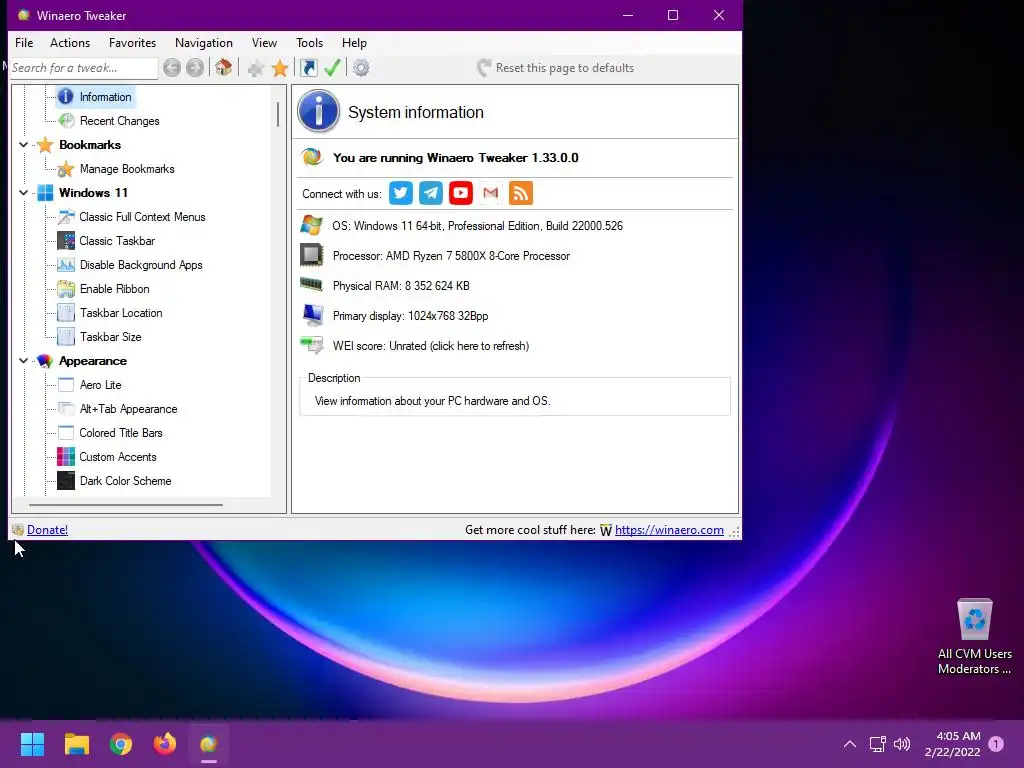Click the create shortcut arrow toolbar icon
The image size is (1024, 768).
(x=309, y=68)
